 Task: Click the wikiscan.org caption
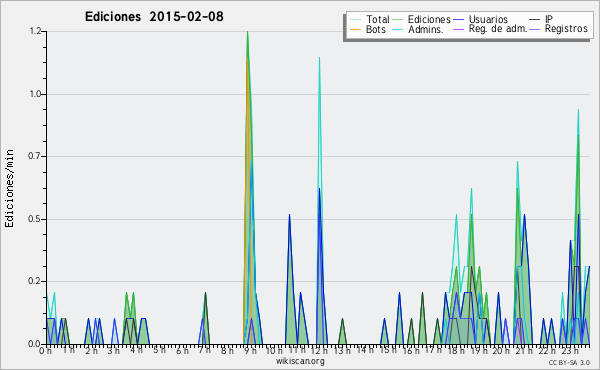300,361
